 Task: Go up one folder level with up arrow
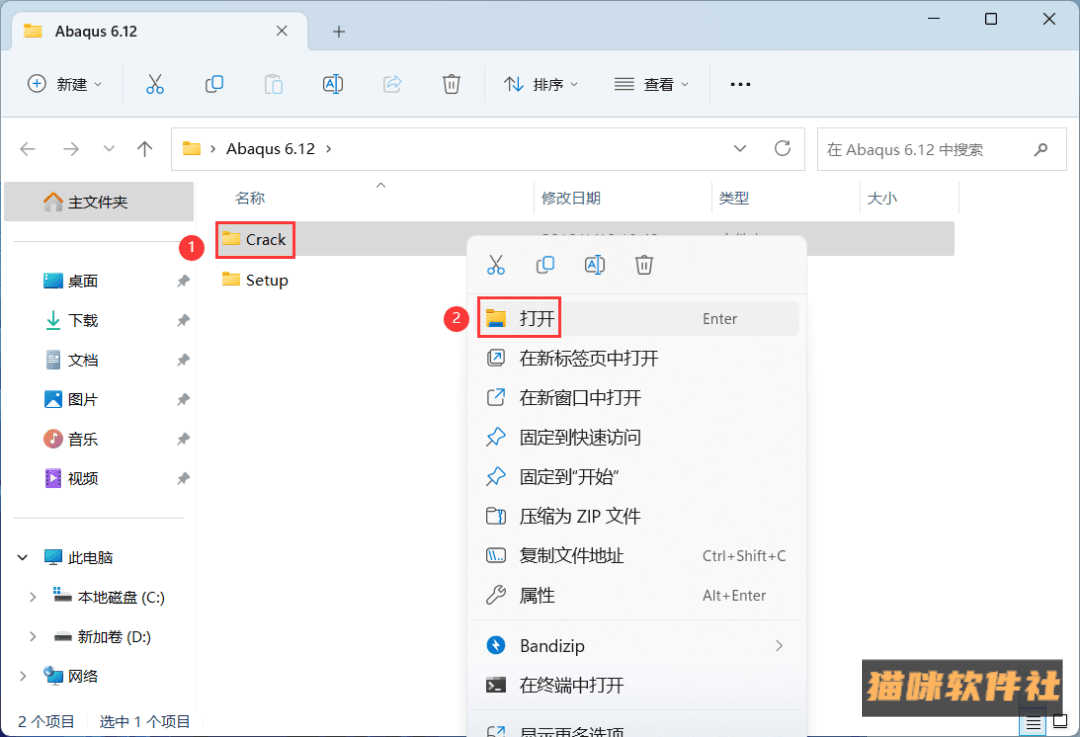(x=145, y=149)
